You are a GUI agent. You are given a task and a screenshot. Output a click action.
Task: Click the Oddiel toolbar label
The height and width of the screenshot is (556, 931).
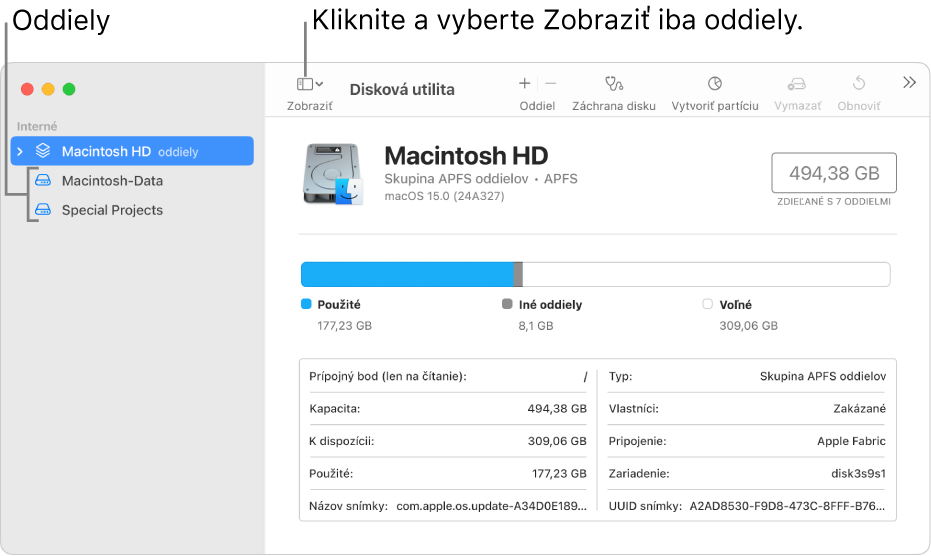click(537, 106)
